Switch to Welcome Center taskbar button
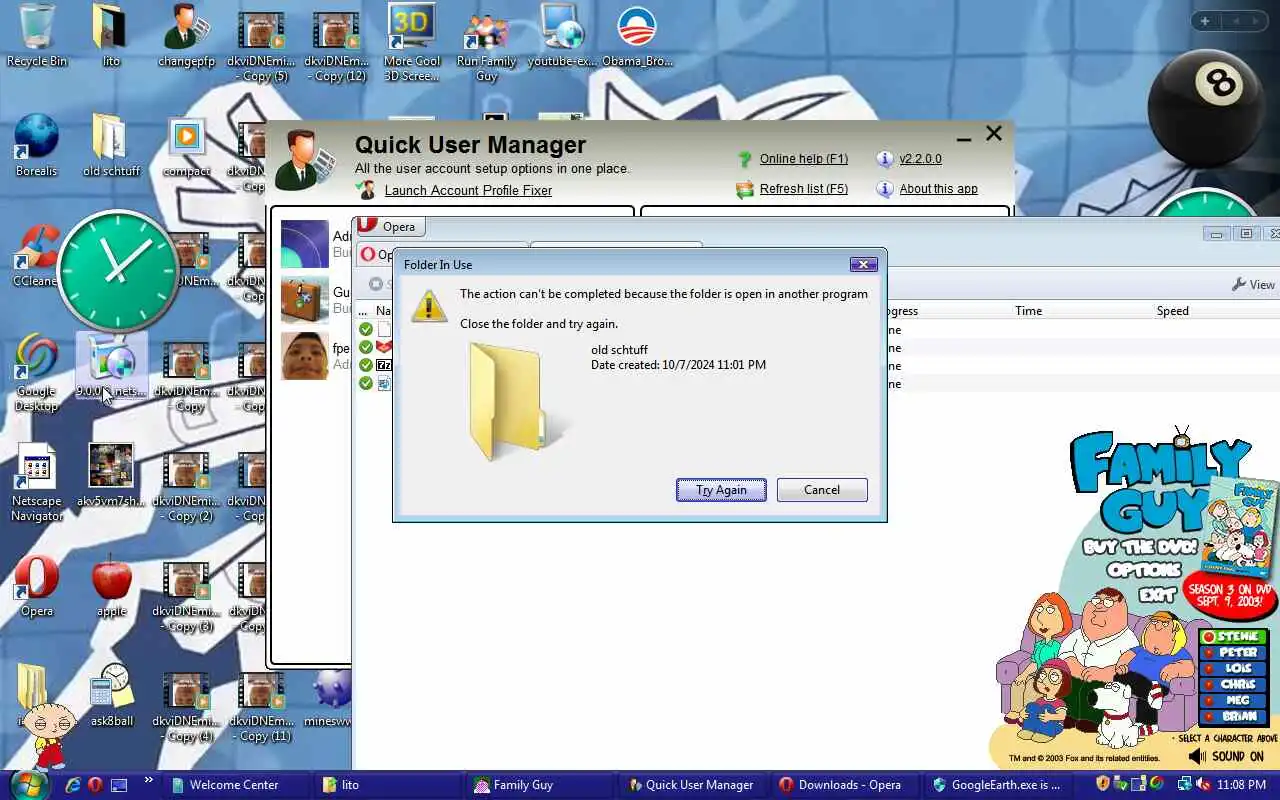This screenshot has height=800, width=1280. click(x=237, y=785)
